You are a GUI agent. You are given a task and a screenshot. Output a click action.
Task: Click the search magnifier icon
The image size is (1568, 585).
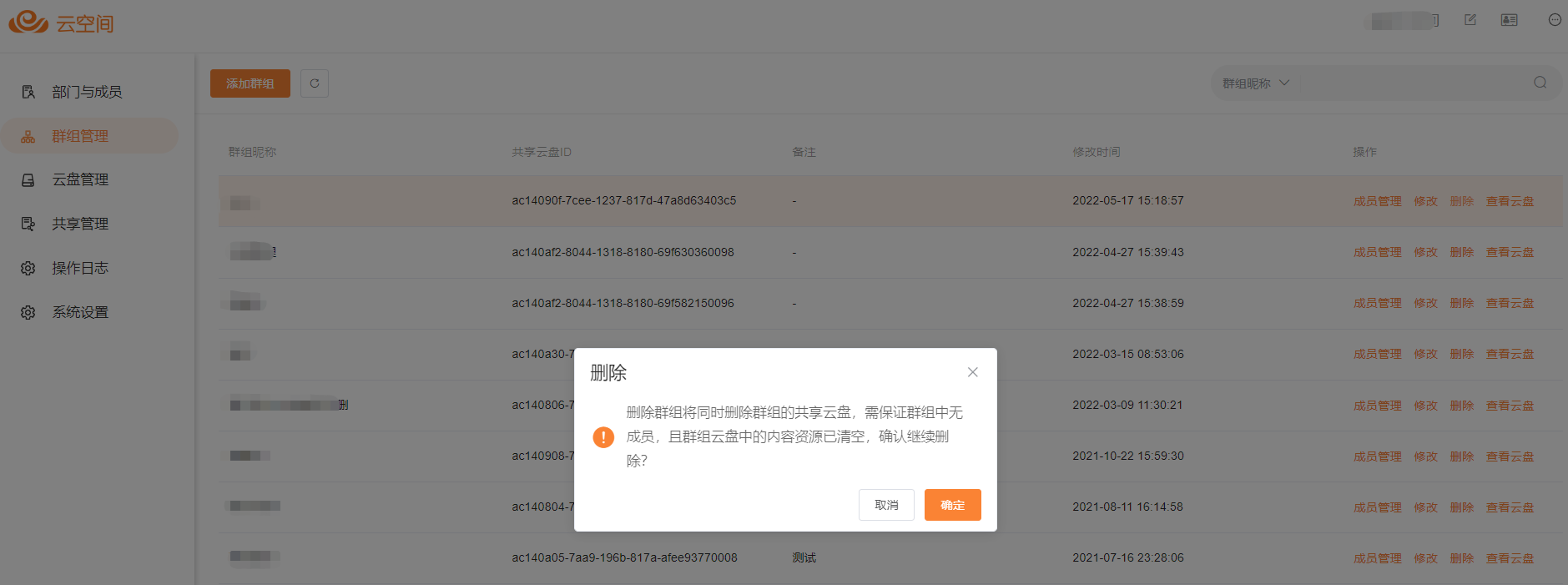pyautogui.click(x=1540, y=83)
